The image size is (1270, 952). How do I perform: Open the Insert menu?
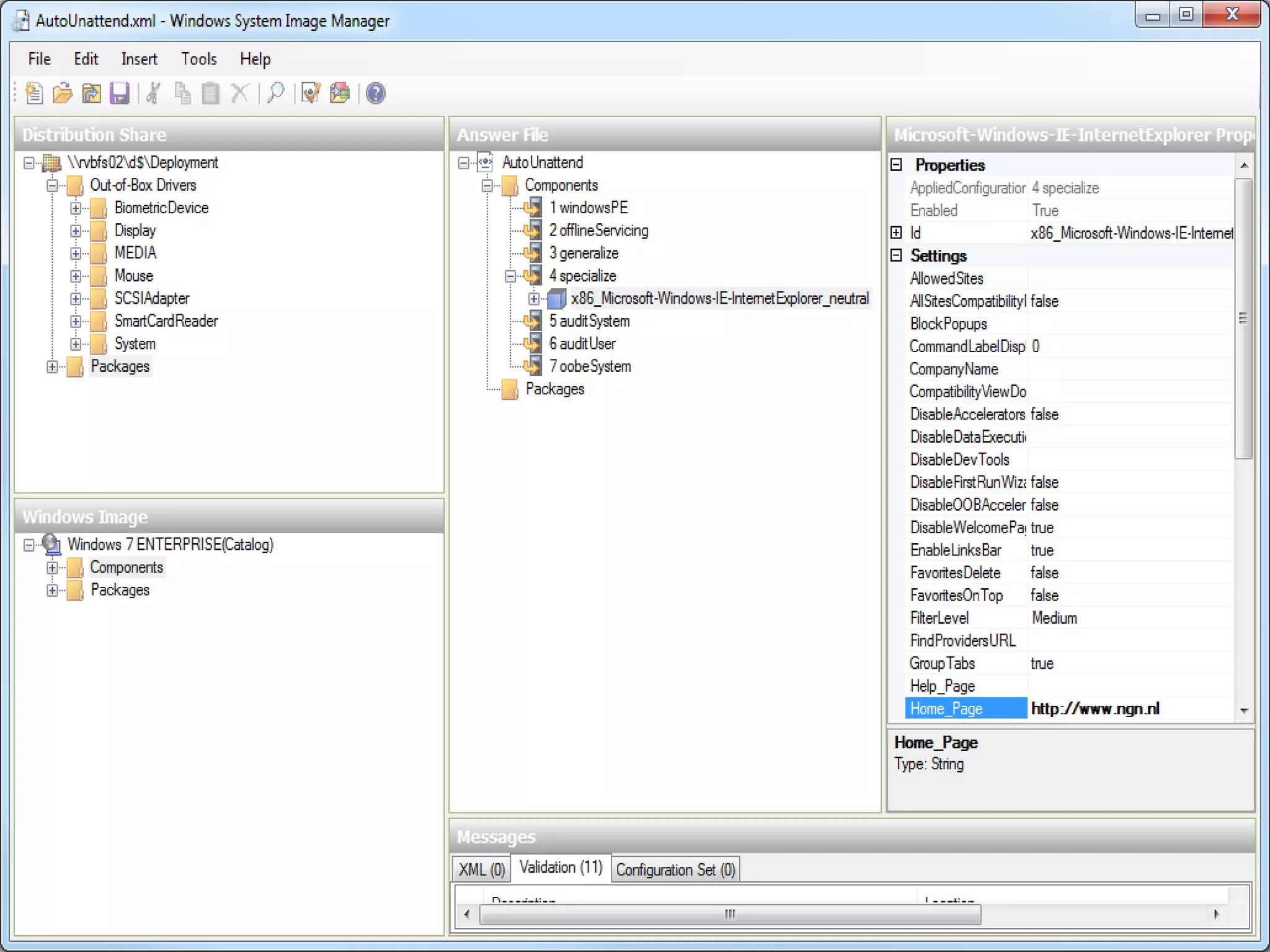(x=139, y=59)
